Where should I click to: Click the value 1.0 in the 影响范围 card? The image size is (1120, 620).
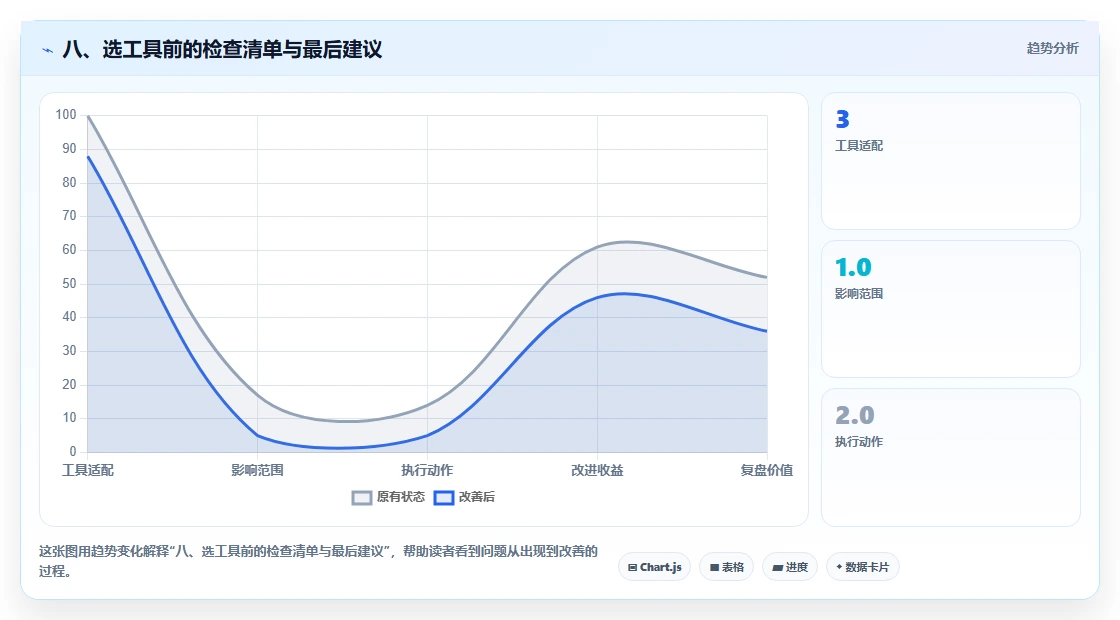(x=854, y=267)
